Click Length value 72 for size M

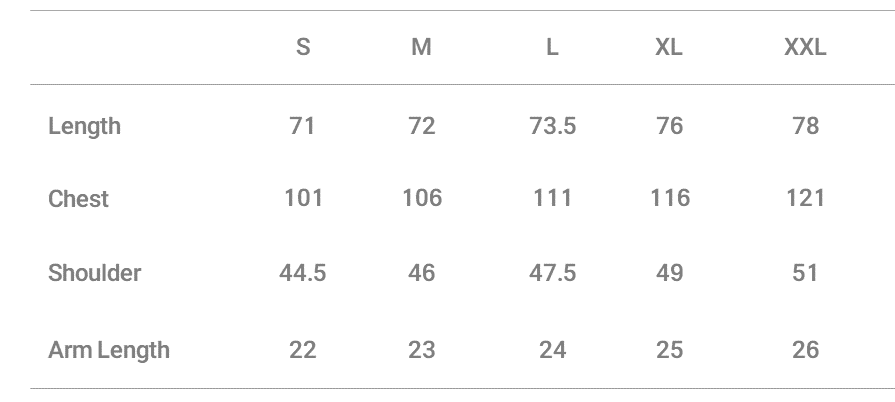(422, 126)
